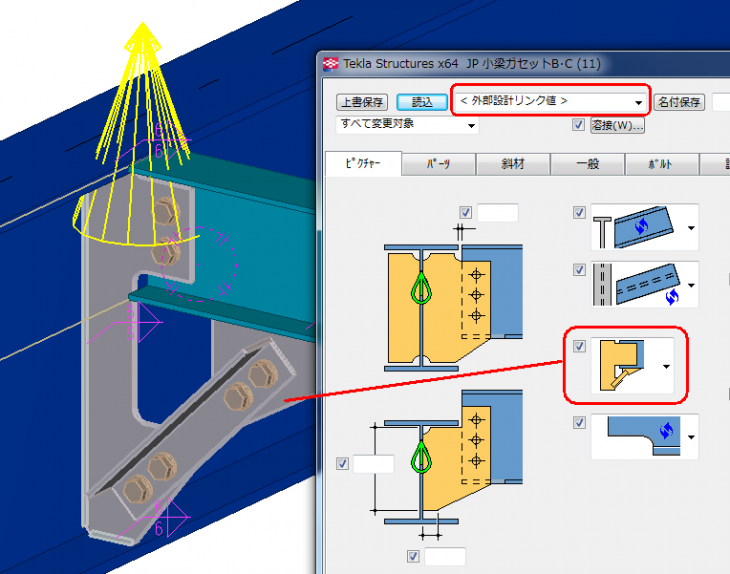Select upper bolt on diagonal brace in model

click(264, 375)
